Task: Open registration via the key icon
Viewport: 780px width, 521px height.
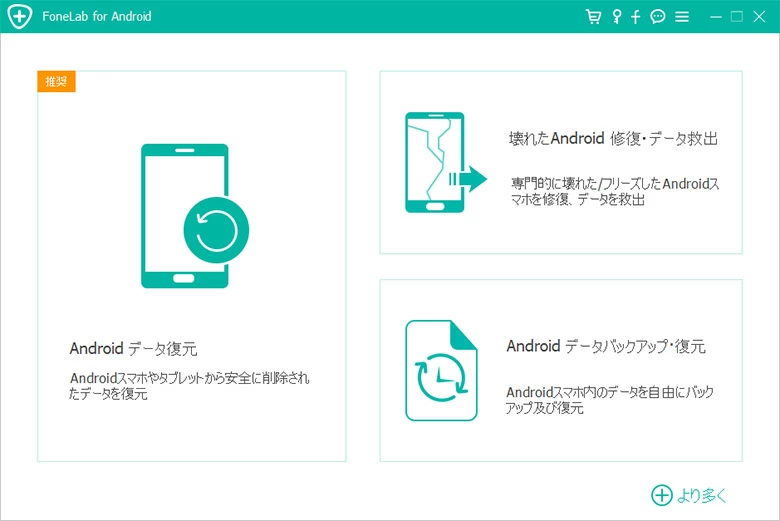Action: point(616,17)
